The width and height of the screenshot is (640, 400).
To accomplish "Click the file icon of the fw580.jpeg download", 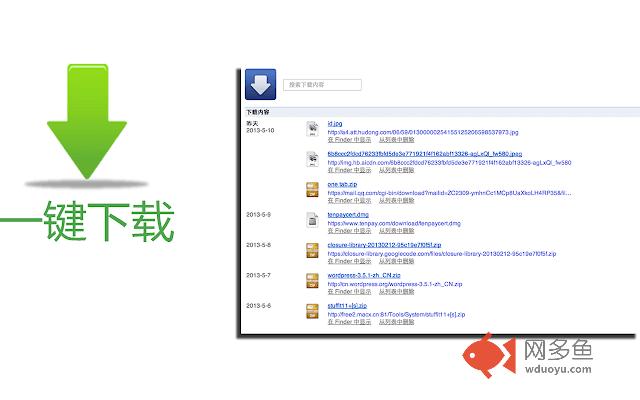I will [313, 159].
